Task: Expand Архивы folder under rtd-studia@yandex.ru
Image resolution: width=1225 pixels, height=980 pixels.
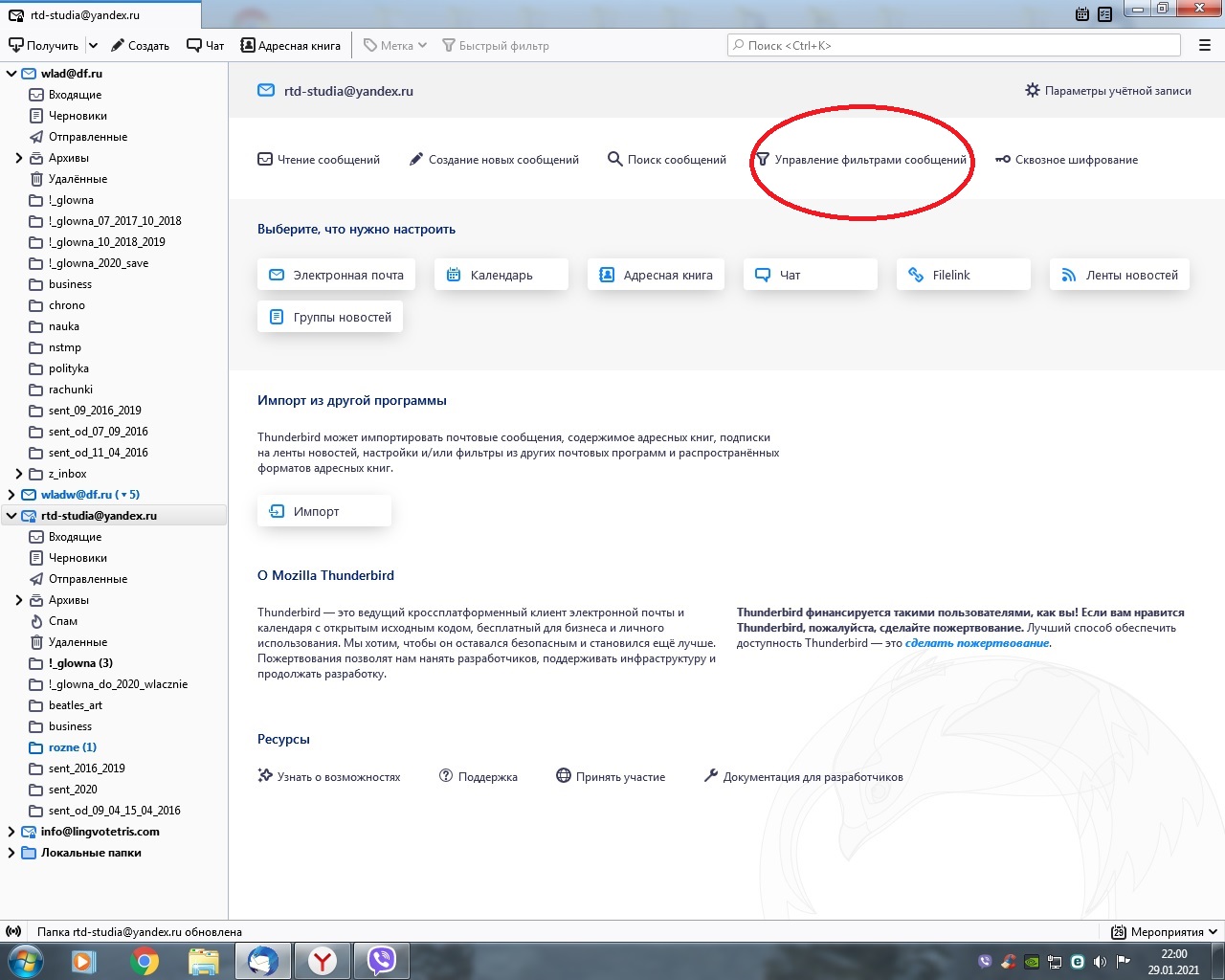Action: [x=19, y=600]
